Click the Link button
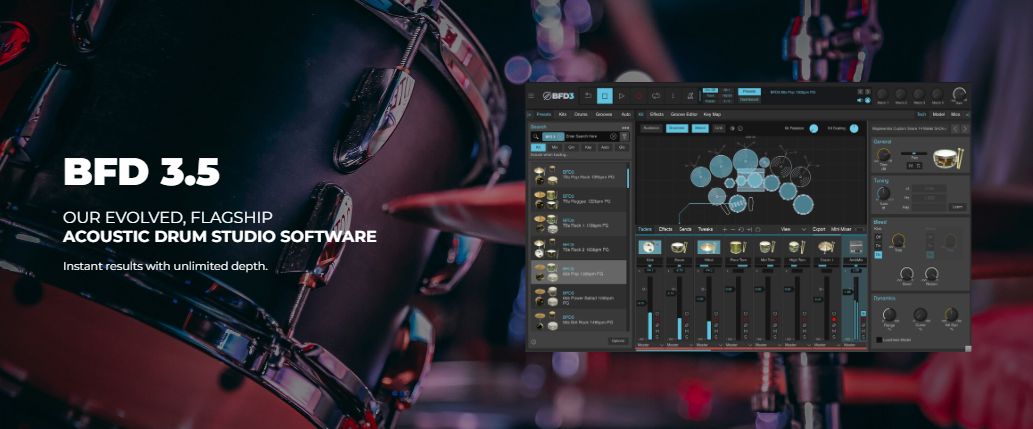This screenshot has height=429, width=1033. 719,128
